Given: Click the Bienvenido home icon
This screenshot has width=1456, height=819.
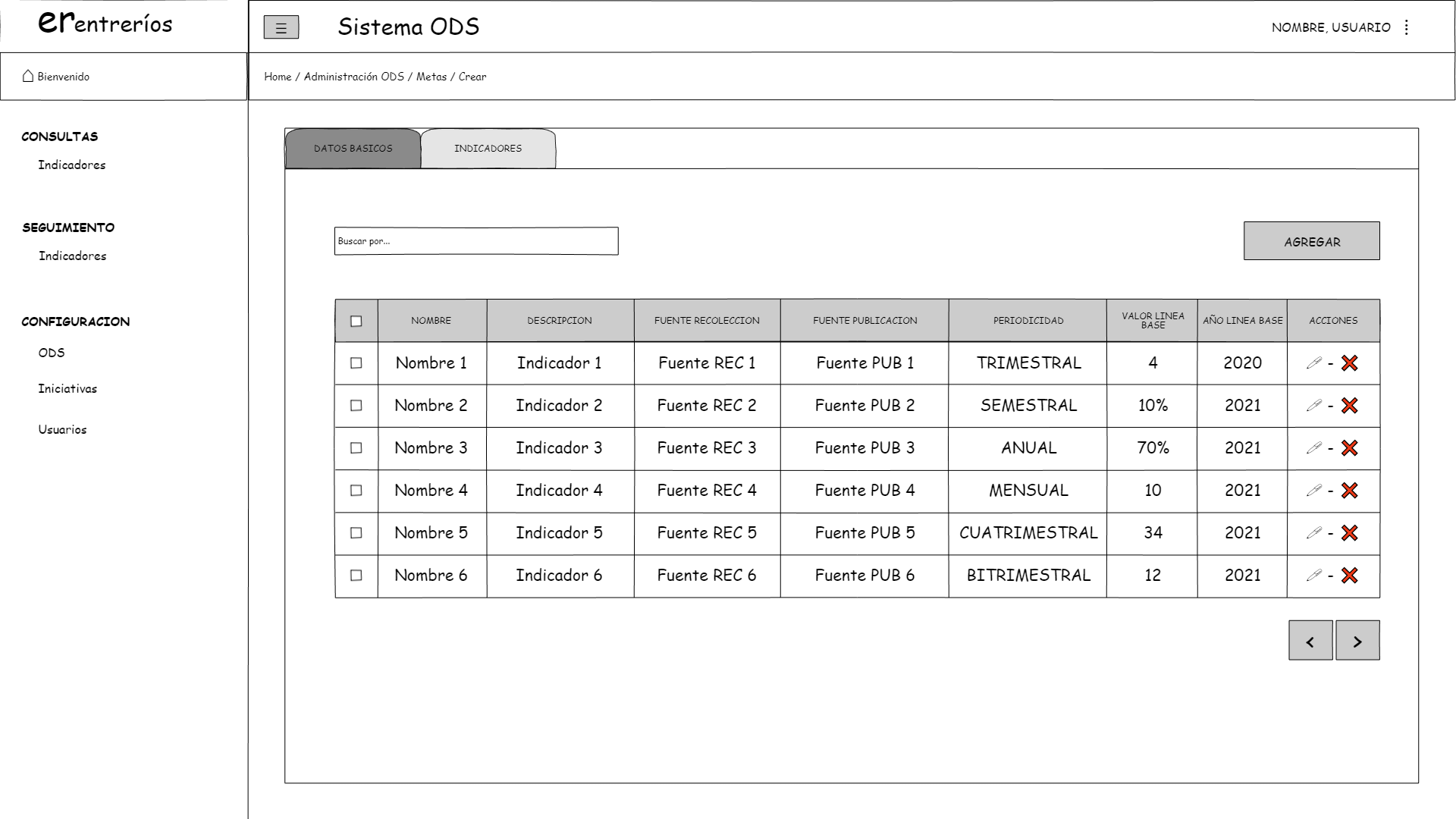Looking at the screenshot, I should [x=28, y=76].
